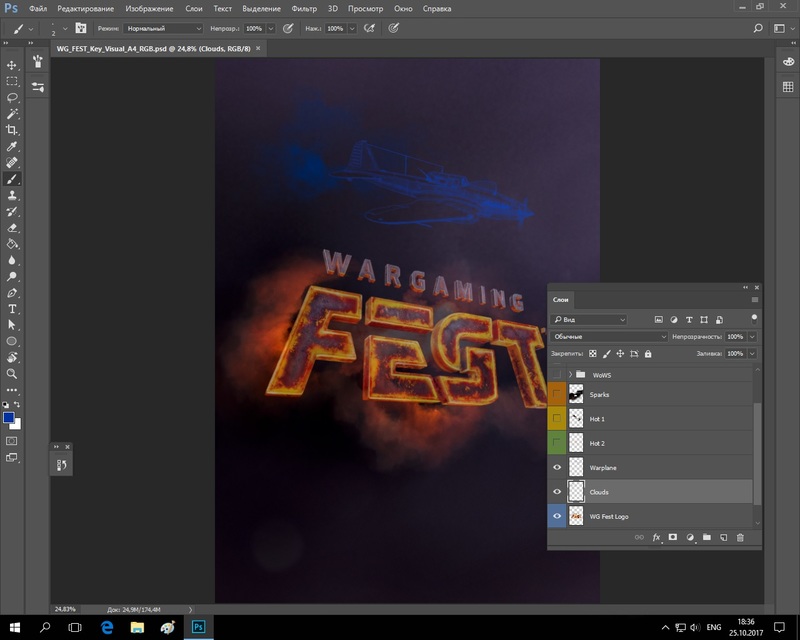Delete layer using trash icon
This screenshot has width=800, height=640.
tap(740, 537)
